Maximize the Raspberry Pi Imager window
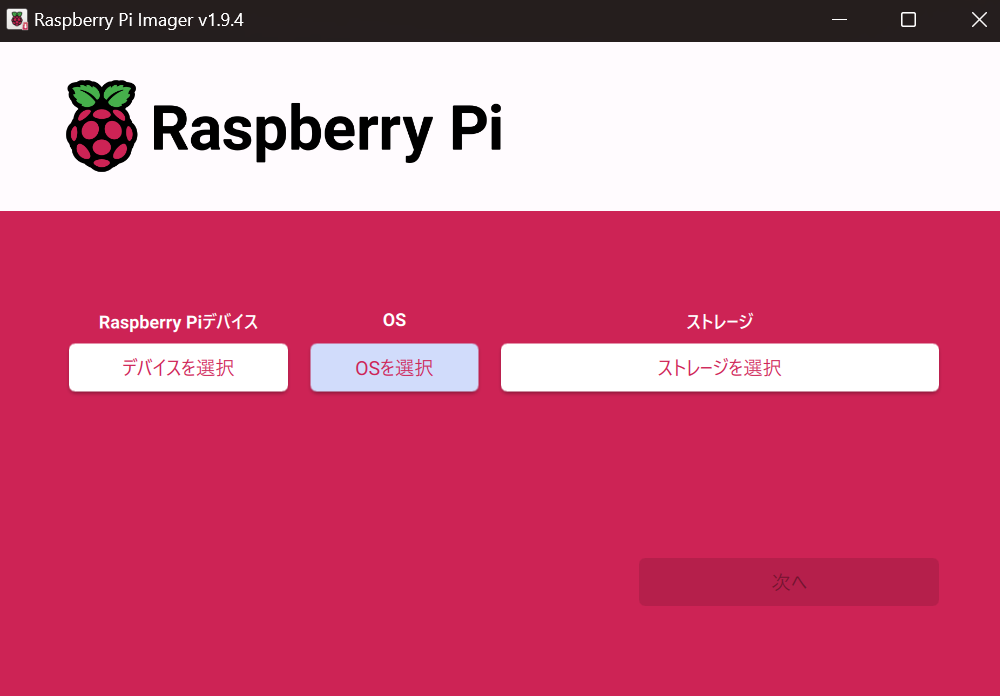The image size is (1000, 696). tap(908, 20)
